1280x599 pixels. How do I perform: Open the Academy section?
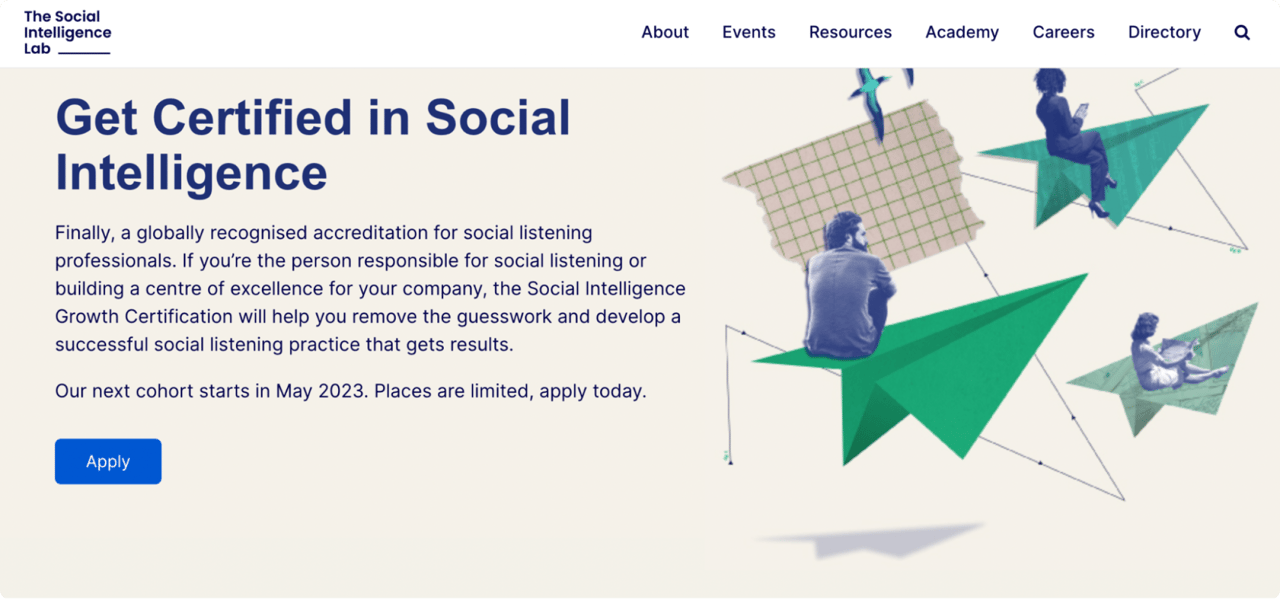point(961,32)
